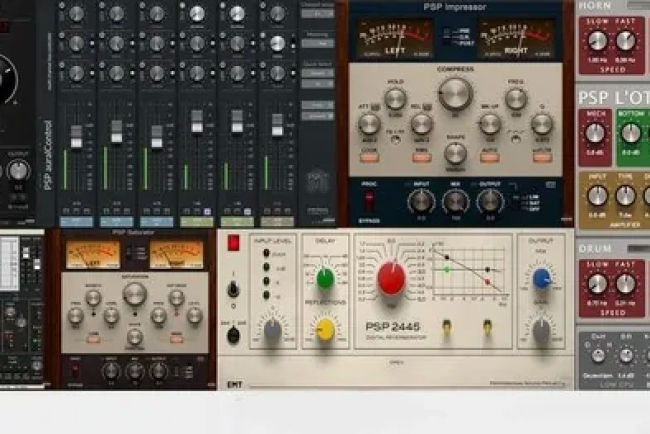The height and width of the screenshot is (434, 650).
Task: Click the yellow REFLECTIONS knob on PSP 2445
Action: tap(325, 330)
